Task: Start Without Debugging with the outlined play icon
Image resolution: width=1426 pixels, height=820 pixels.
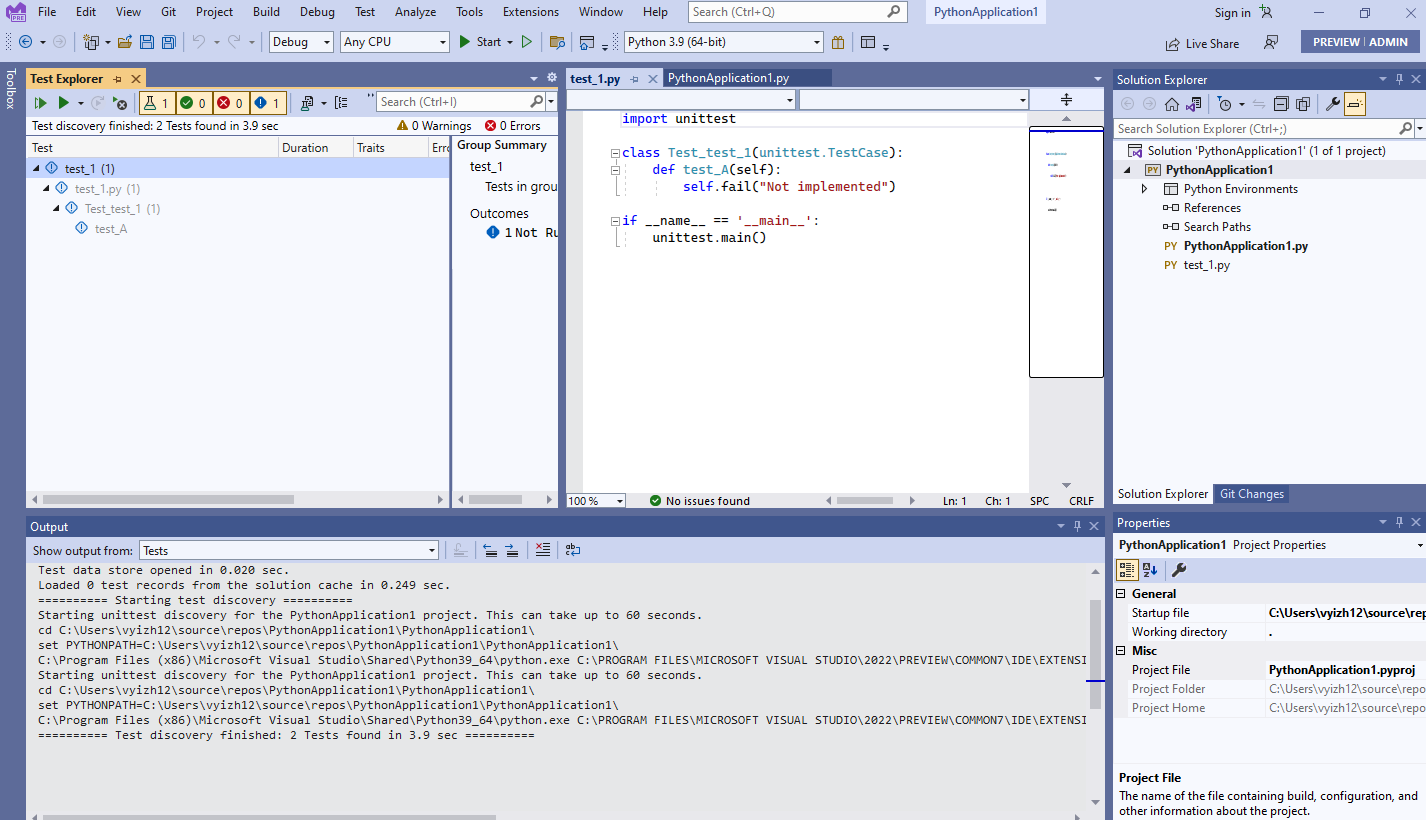Action: 527,42
